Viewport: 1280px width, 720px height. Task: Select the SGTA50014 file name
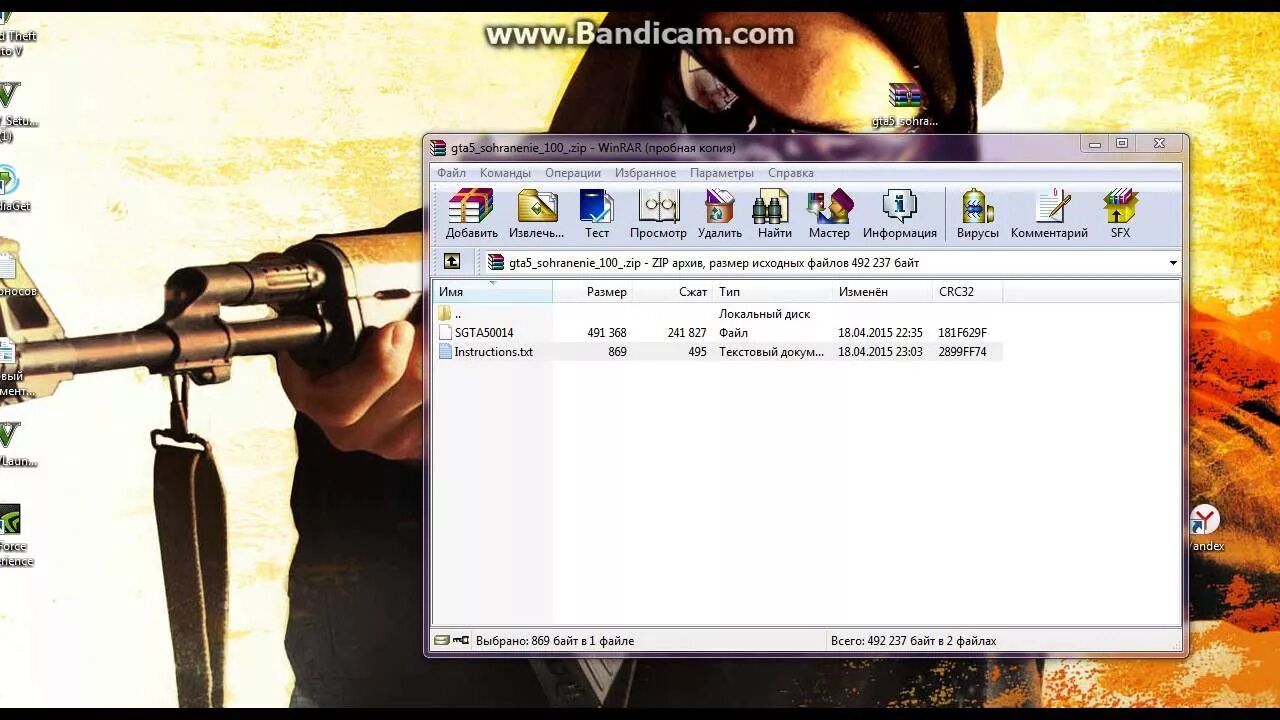pos(484,333)
